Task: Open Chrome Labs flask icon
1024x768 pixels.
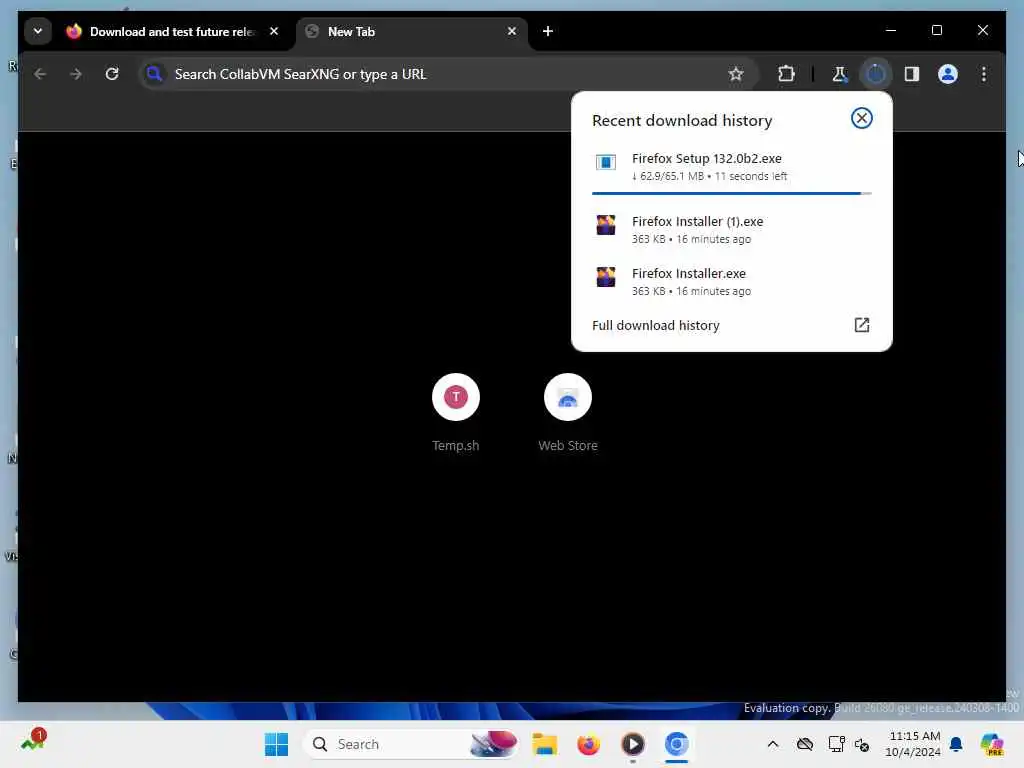Action: click(x=839, y=74)
